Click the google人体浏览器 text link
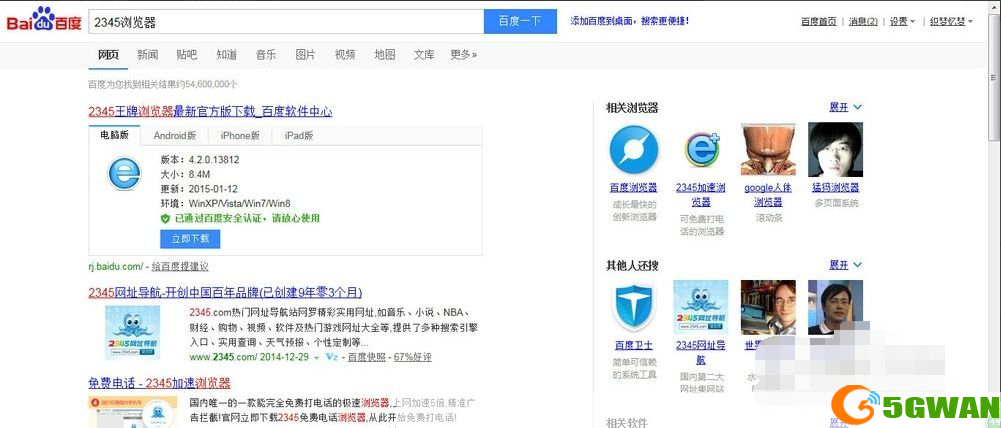Screen dimensions: 1001x428 [x=768, y=195]
